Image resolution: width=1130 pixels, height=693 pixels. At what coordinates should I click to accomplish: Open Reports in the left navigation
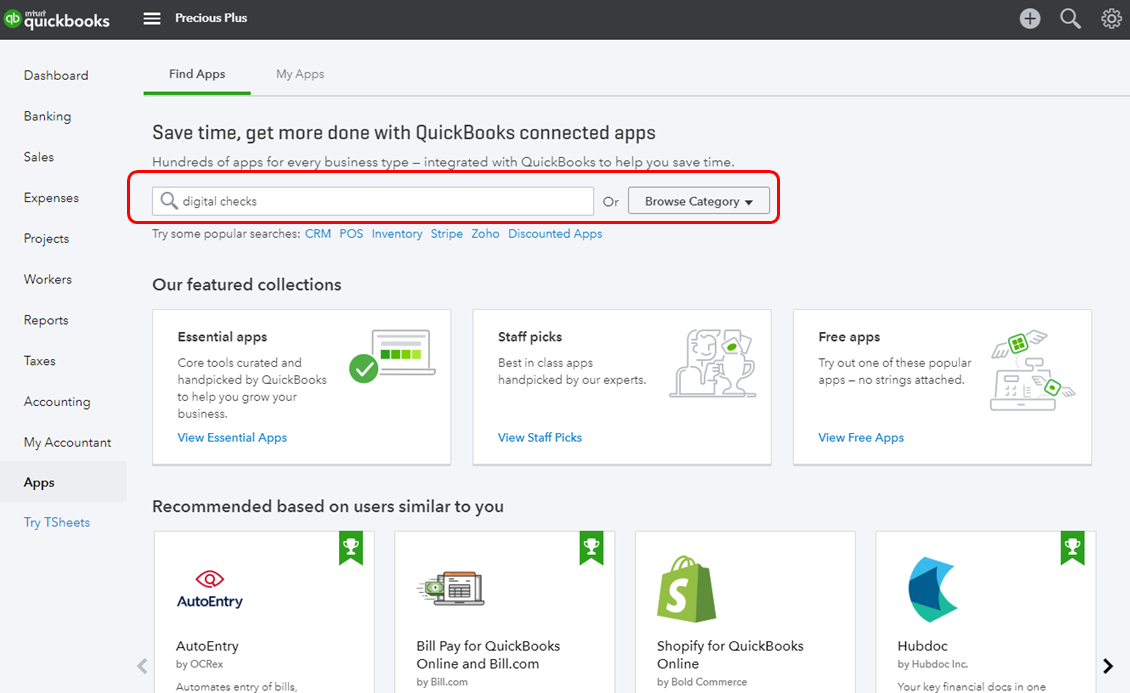pyautogui.click(x=46, y=320)
